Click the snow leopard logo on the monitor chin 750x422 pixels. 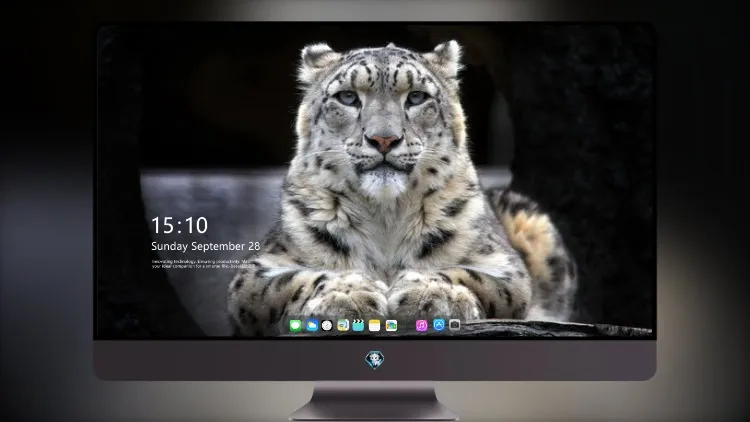(x=375, y=360)
